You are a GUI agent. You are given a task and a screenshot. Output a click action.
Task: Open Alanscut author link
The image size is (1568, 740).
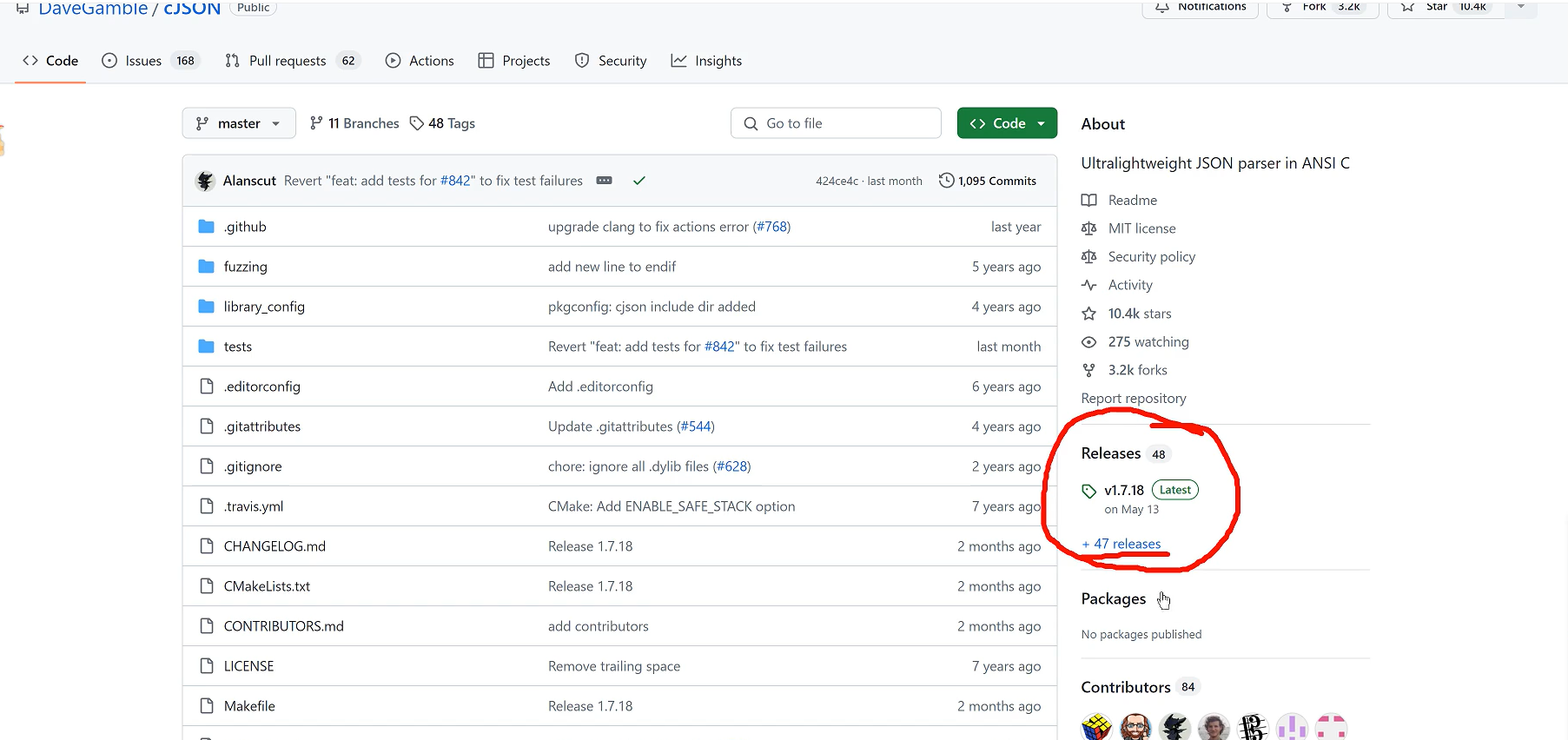pyautogui.click(x=249, y=181)
